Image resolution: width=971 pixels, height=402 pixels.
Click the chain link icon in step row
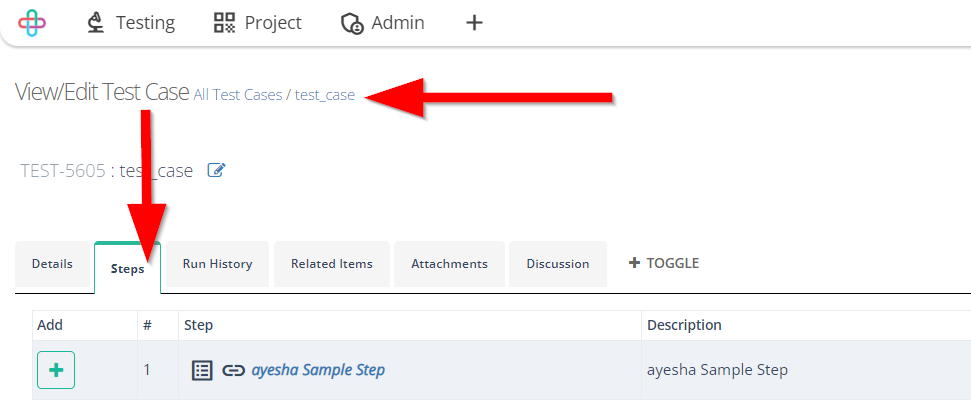pos(233,370)
